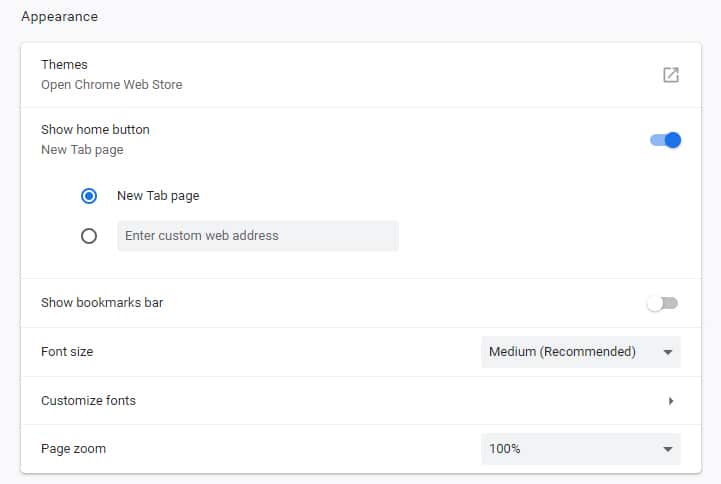
Task: Click the Themes external link icon
Action: point(671,75)
